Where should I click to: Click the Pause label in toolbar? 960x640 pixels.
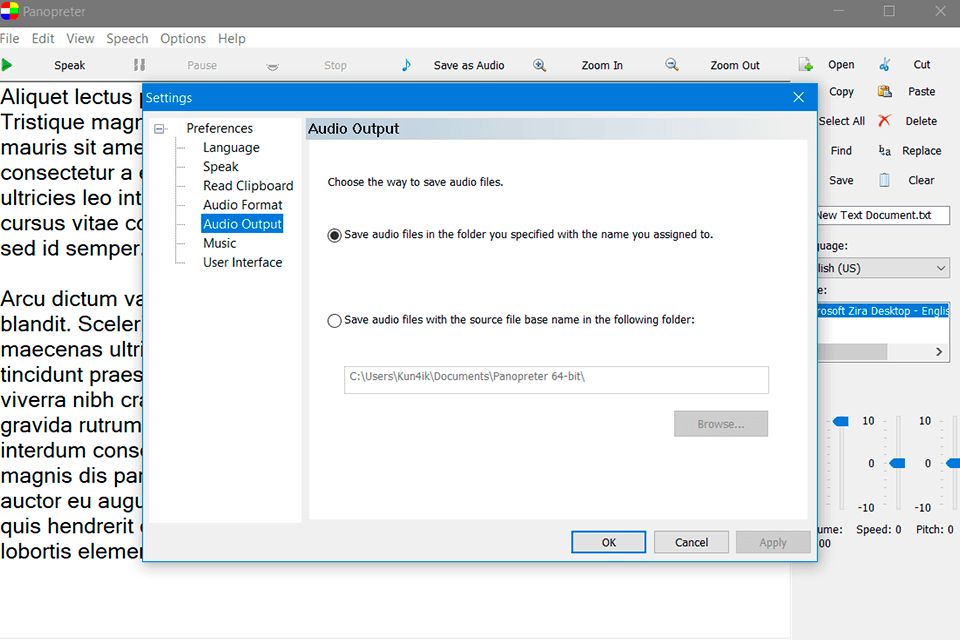[202, 65]
